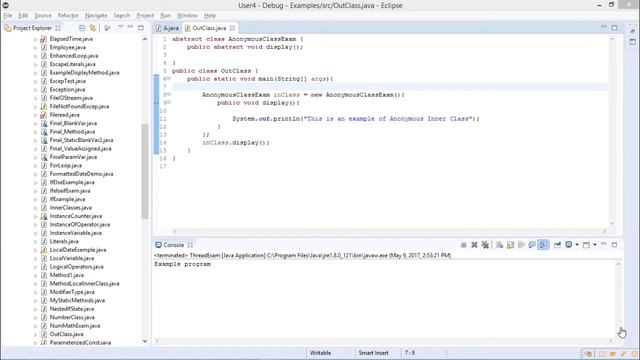The image size is (640, 360).
Task: Remove all terminated launches
Action: [x=485, y=245]
